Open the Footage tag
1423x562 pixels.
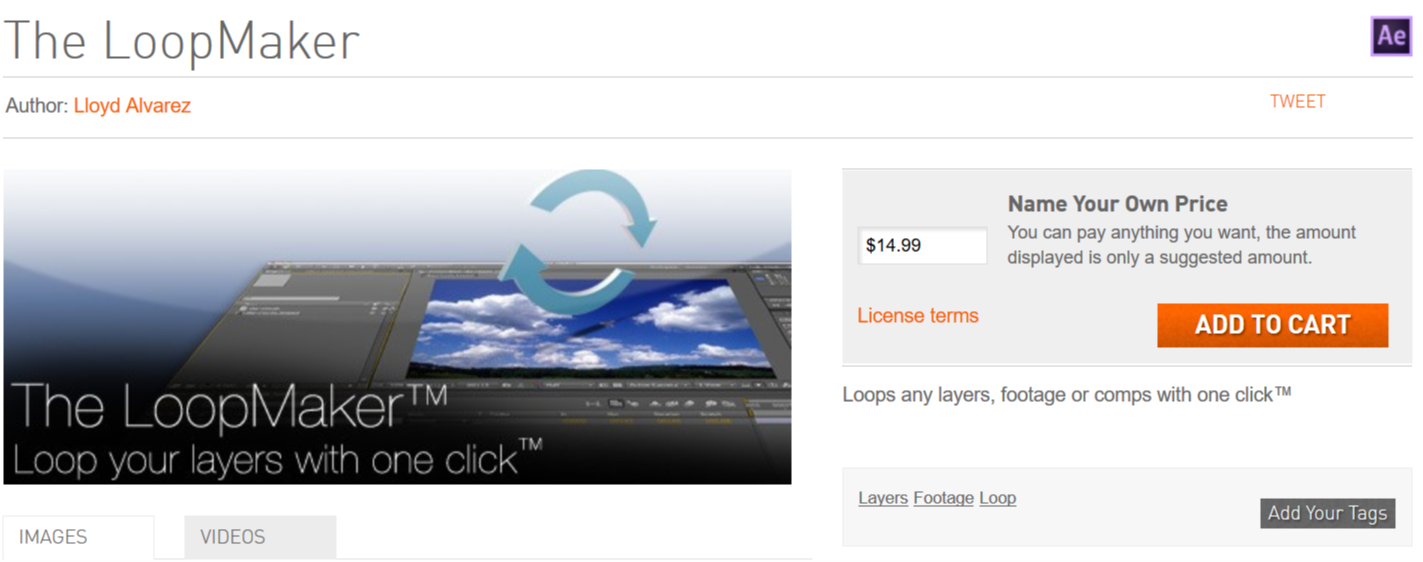[x=943, y=498]
